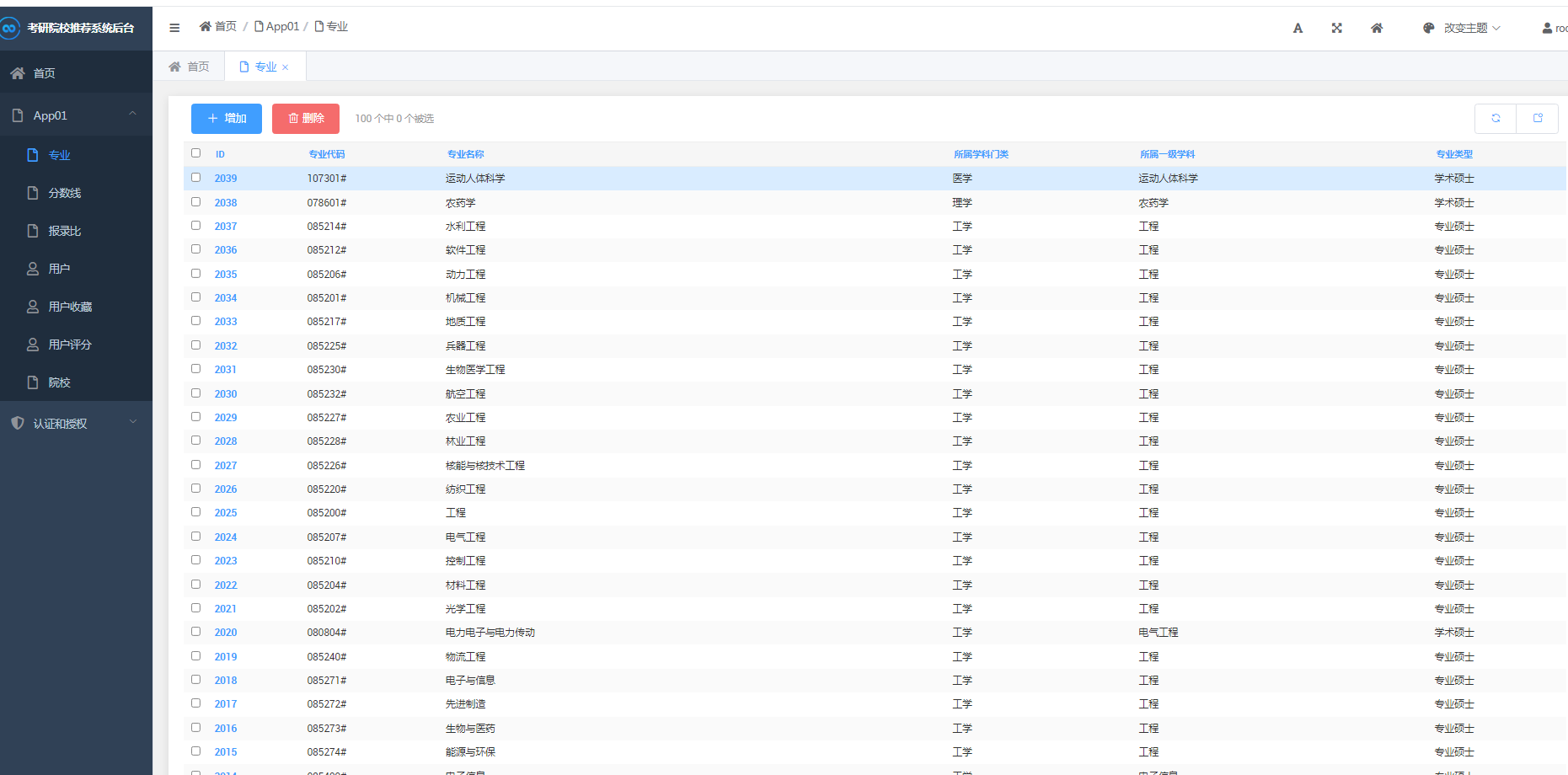Click App01 in the breadcrumb

click(282, 27)
